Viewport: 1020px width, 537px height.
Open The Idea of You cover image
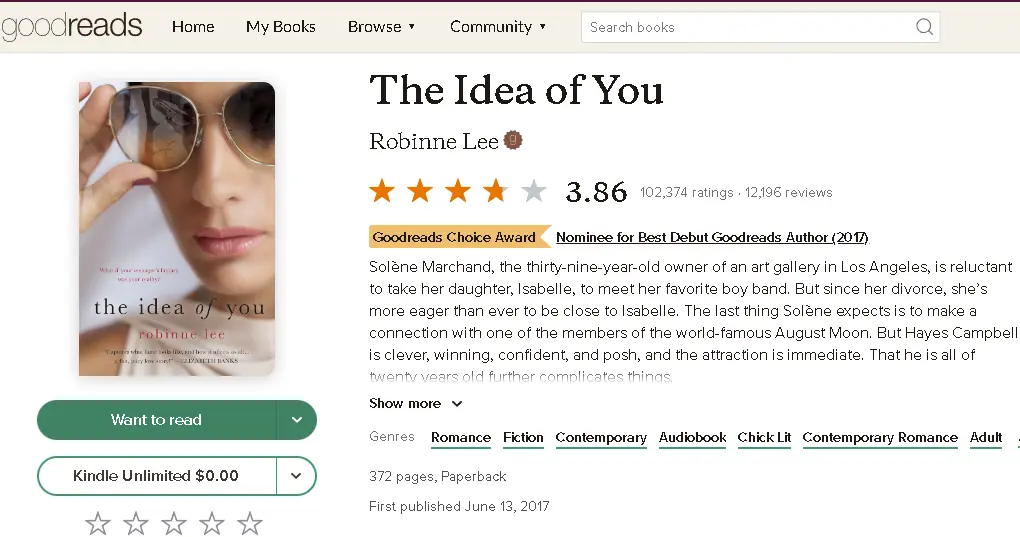177,229
